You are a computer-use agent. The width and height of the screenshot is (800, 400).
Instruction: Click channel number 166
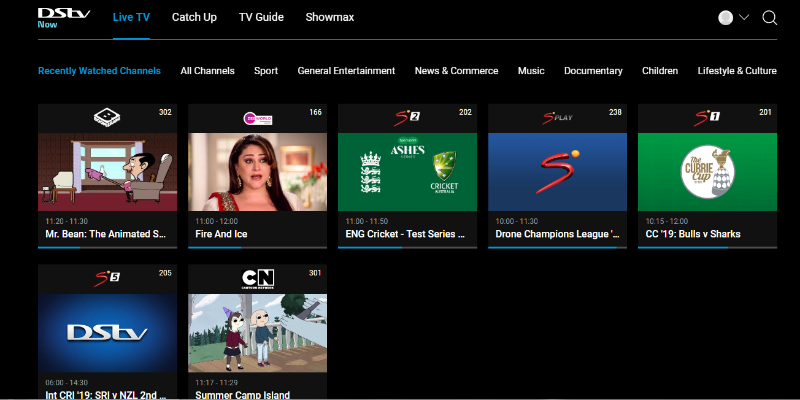pos(316,112)
